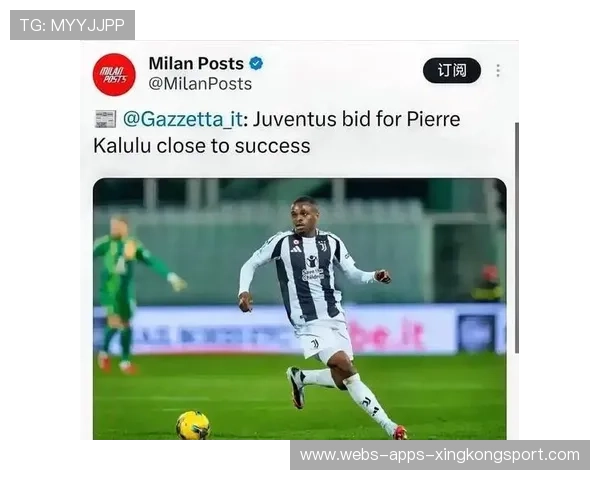Viewport: 600px width, 480px height.
Task: Open the Milan Posts red profile avatar
Action: click(x=114, y=74)
